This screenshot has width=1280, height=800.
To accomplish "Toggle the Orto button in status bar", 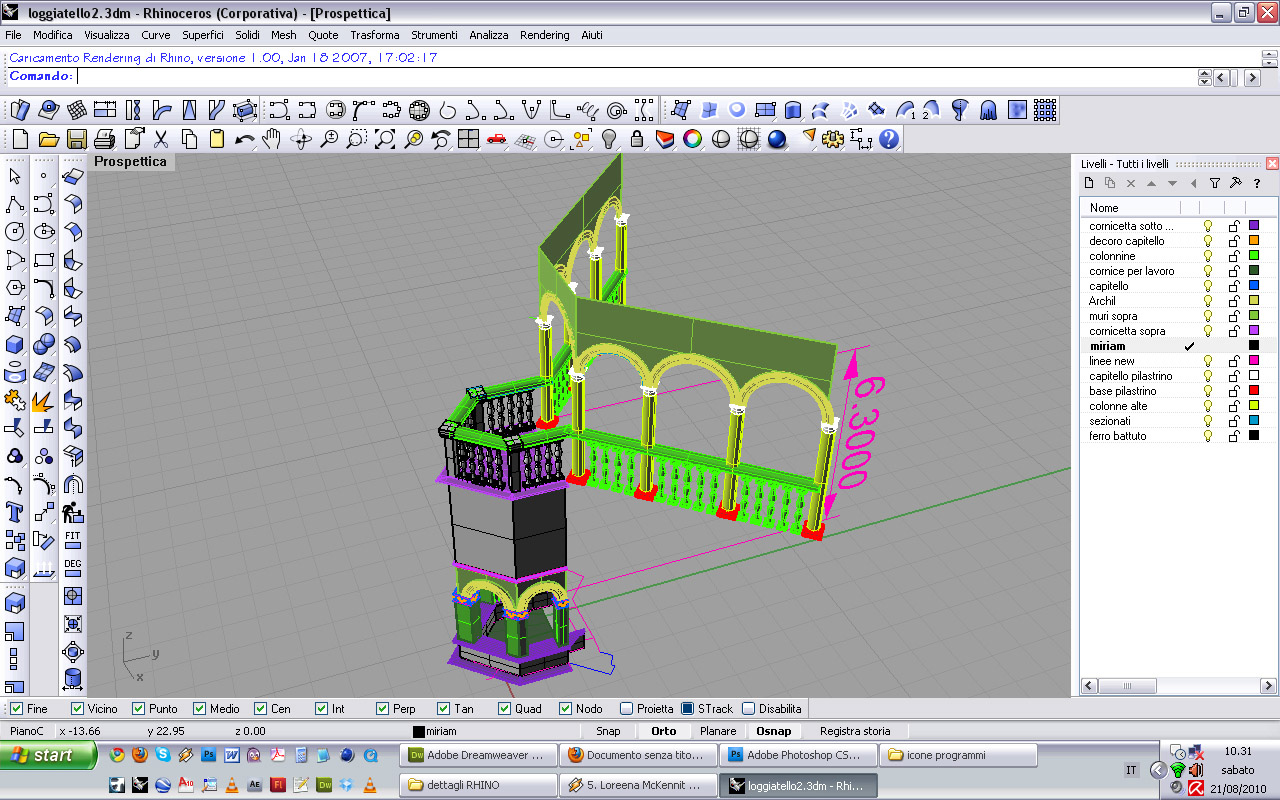I will (663, 731).
